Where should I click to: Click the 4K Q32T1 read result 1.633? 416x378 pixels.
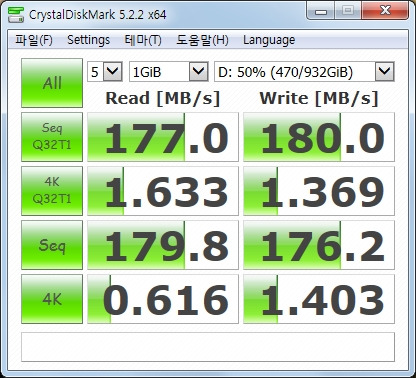(x=163, y=191)
